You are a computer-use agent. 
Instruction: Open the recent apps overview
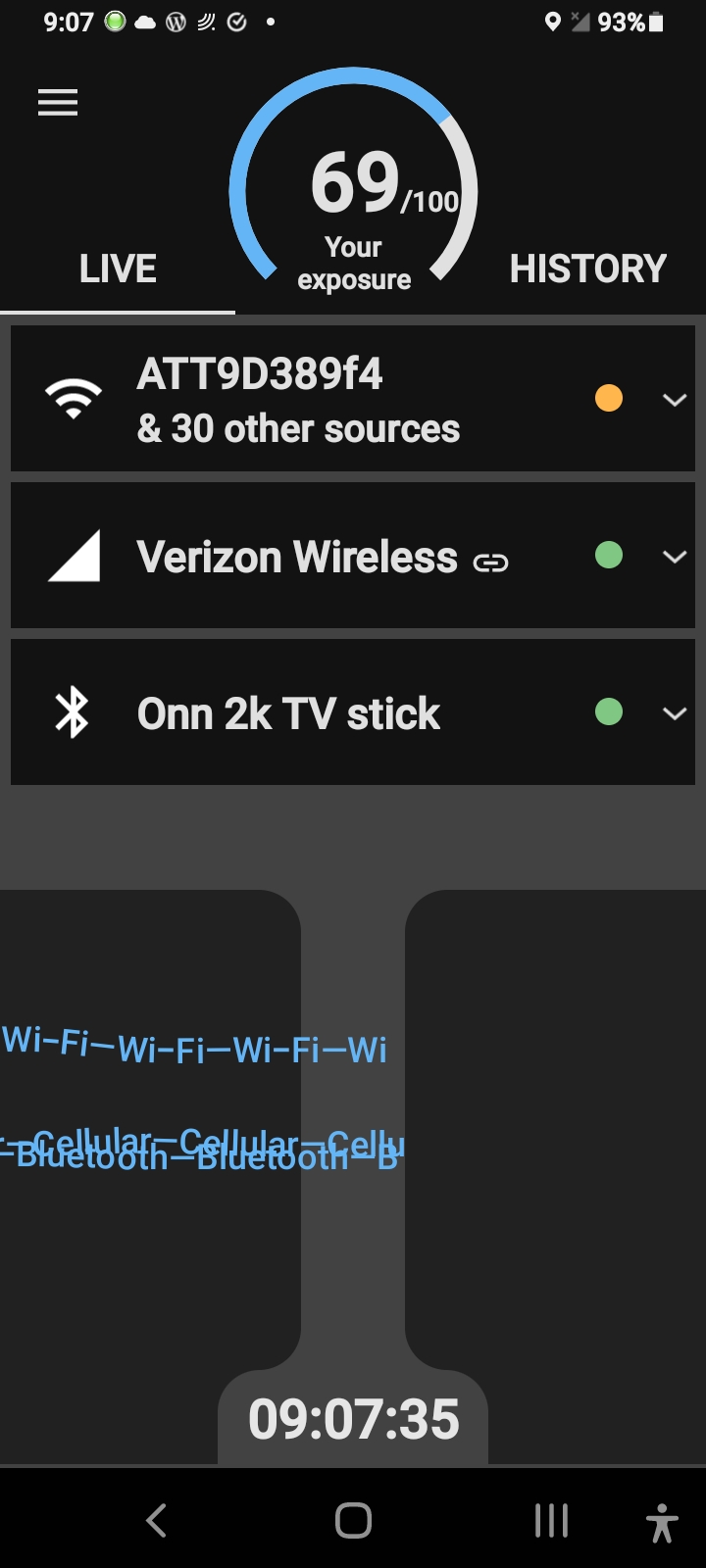click(x=551, y=1521)
